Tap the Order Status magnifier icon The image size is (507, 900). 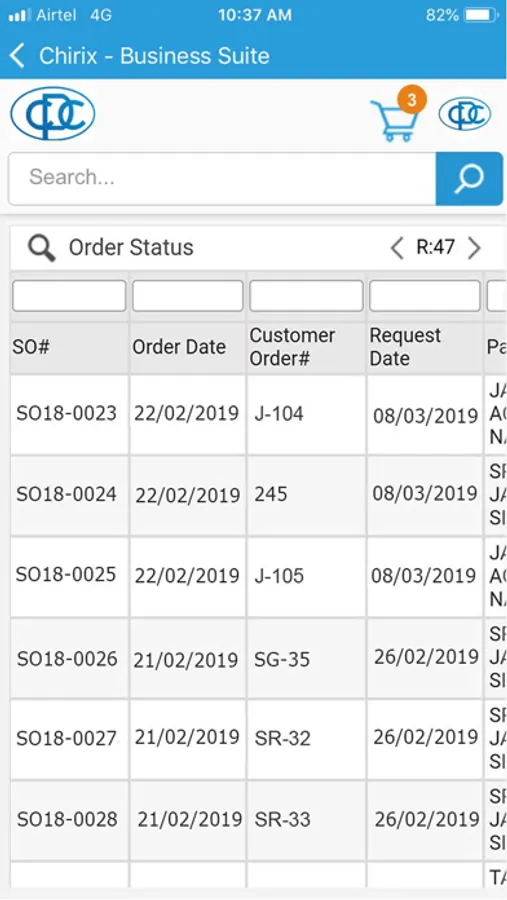[x=41, y=249]
